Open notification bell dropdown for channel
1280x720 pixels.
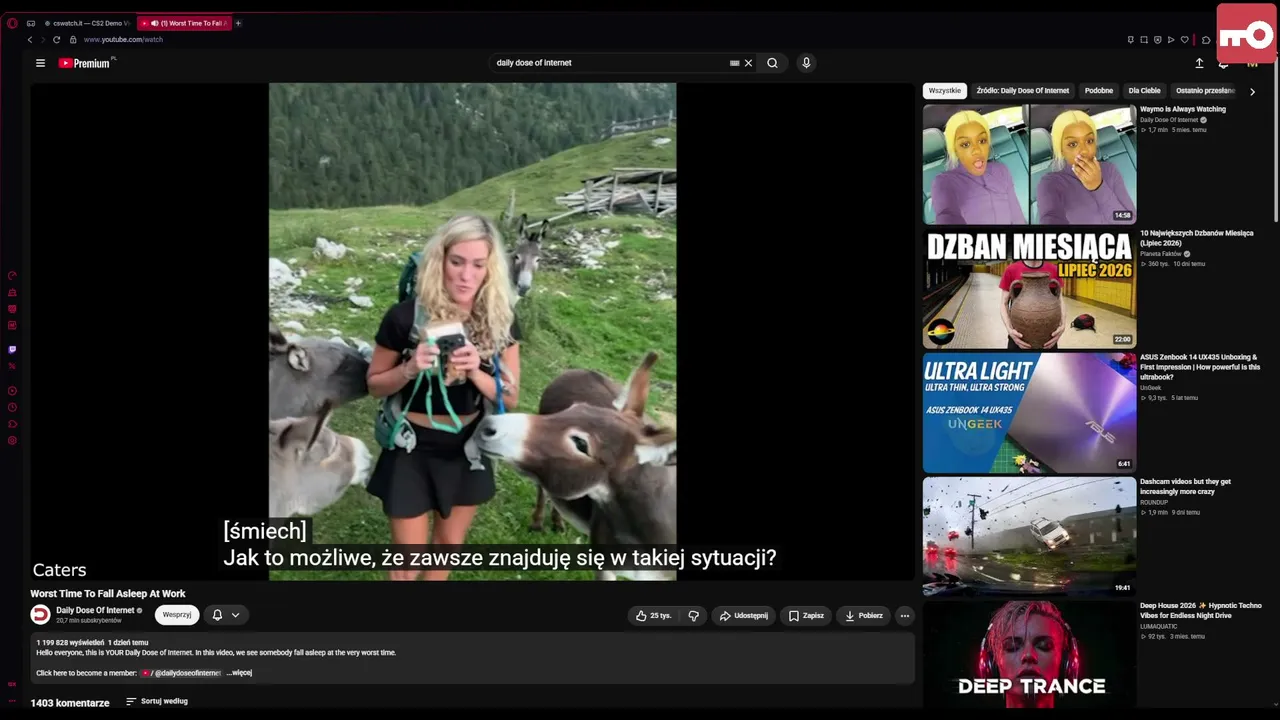[226, 615]
